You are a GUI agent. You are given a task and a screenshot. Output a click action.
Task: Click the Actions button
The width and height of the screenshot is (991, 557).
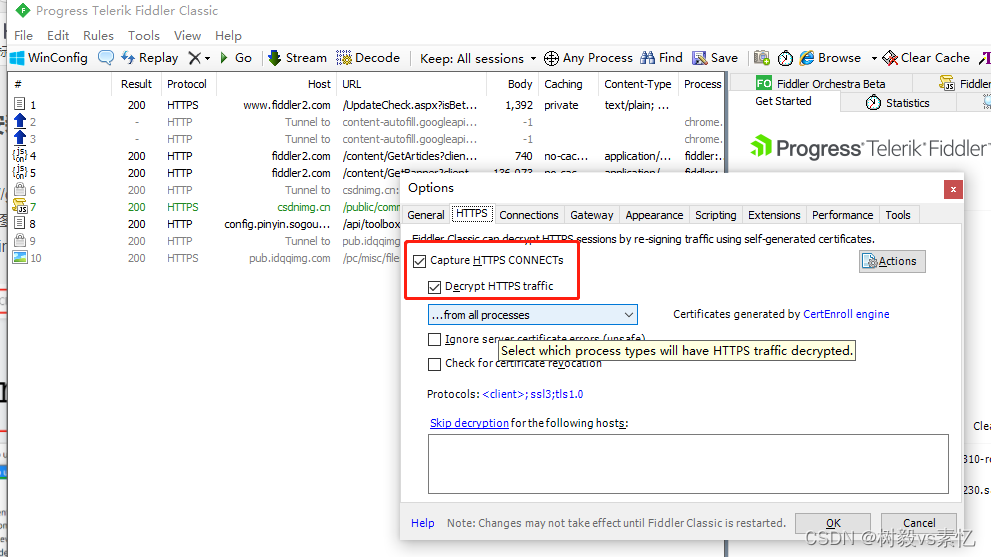(892, 261)
